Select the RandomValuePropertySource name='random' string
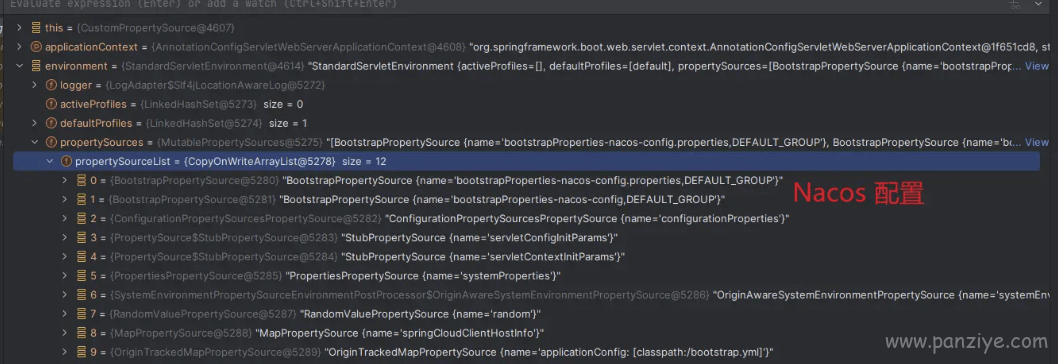The image size is (1058, 364). pos(420,314)
